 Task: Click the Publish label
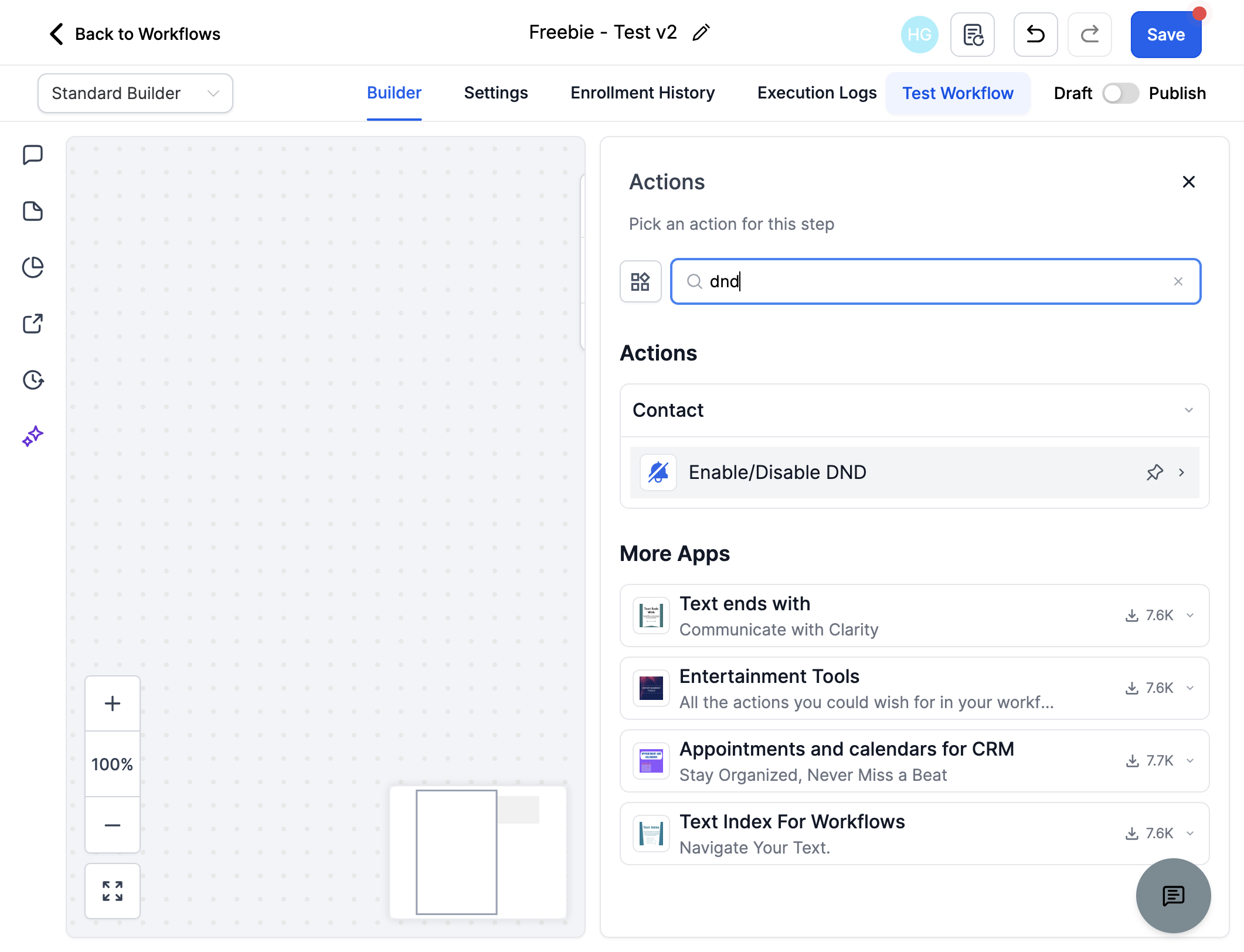[1177, 93]
